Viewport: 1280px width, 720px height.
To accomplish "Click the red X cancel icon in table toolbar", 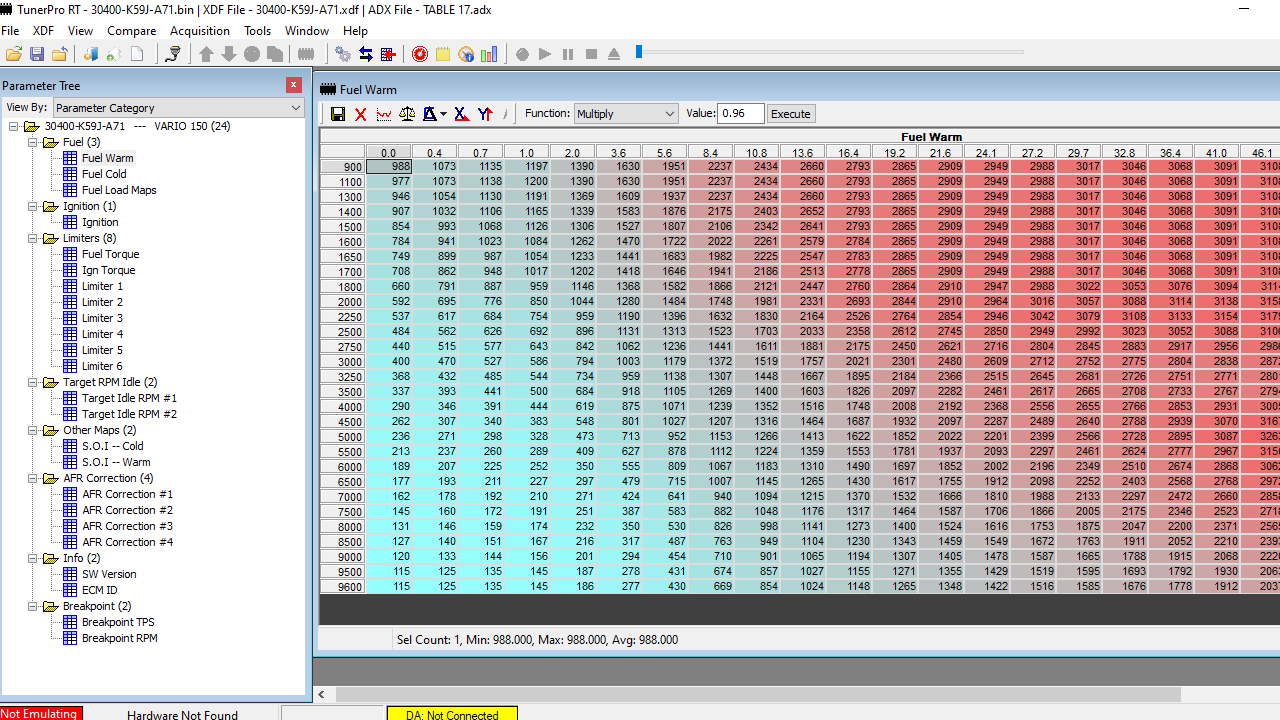I will [361, 114].
